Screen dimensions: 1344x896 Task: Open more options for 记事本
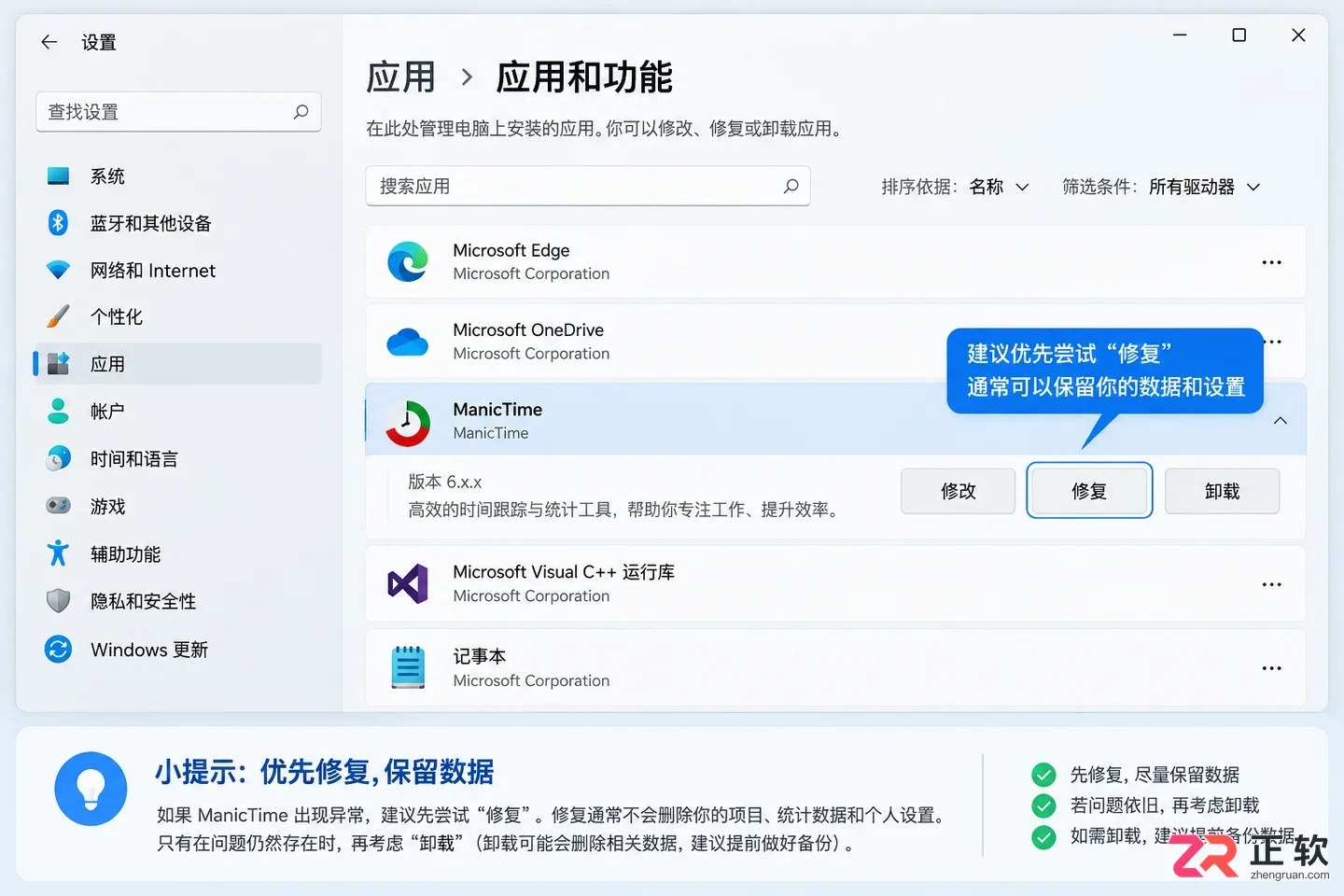(1271, 668)
